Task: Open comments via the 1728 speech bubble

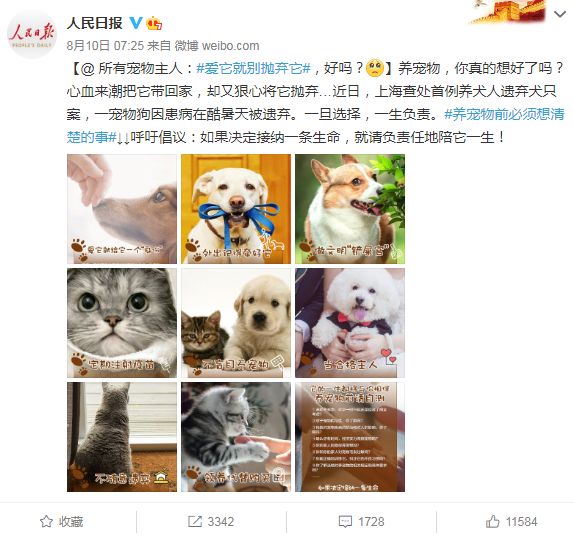Action: tap(345, 522)
